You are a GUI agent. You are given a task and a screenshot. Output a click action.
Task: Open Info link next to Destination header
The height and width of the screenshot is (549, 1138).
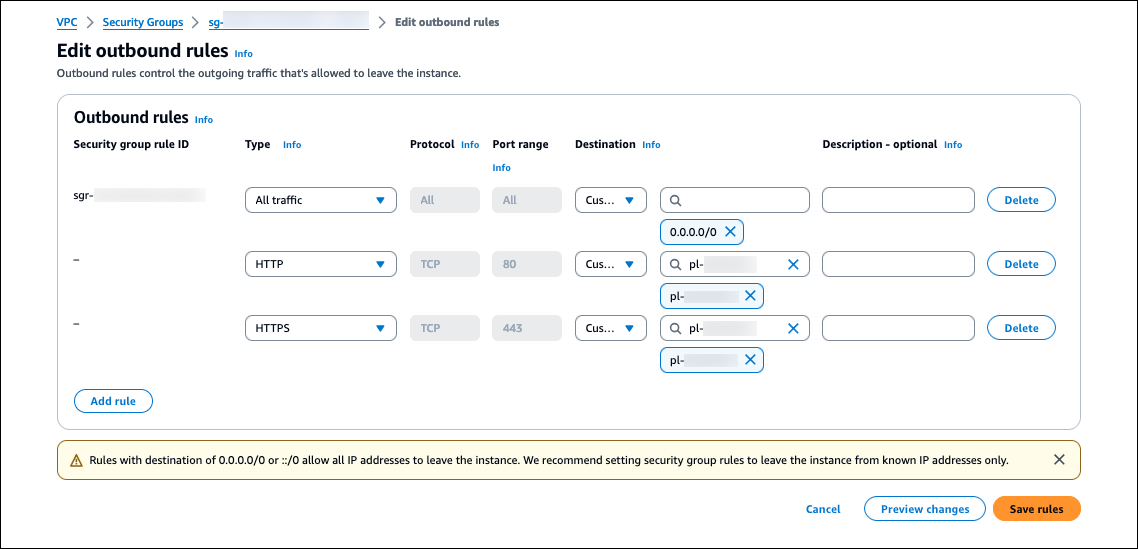coord(651,145)
